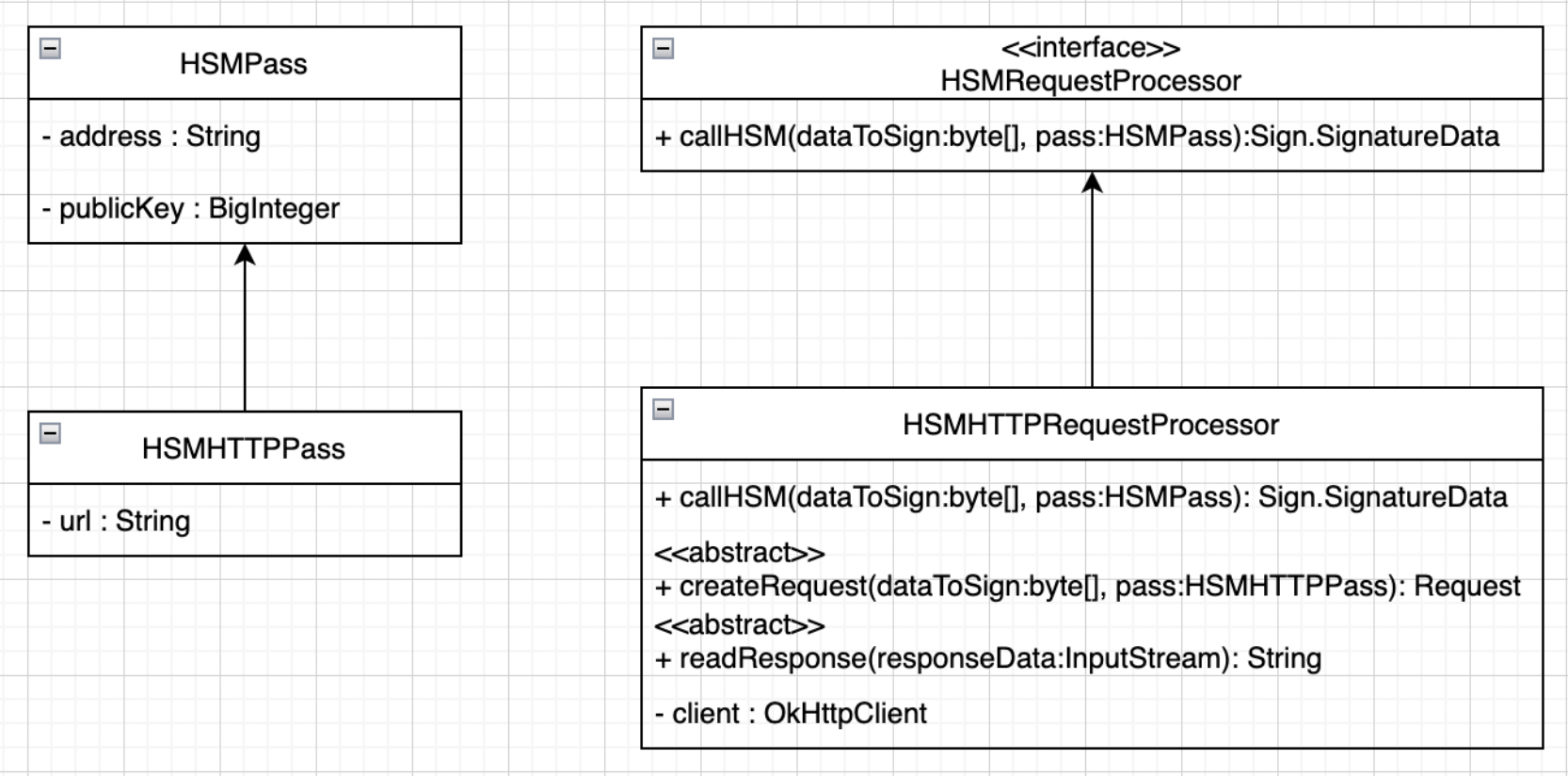Select the HSMRequestProcessor interface title
The image size is (1568, 776).
coord(1091,81)
